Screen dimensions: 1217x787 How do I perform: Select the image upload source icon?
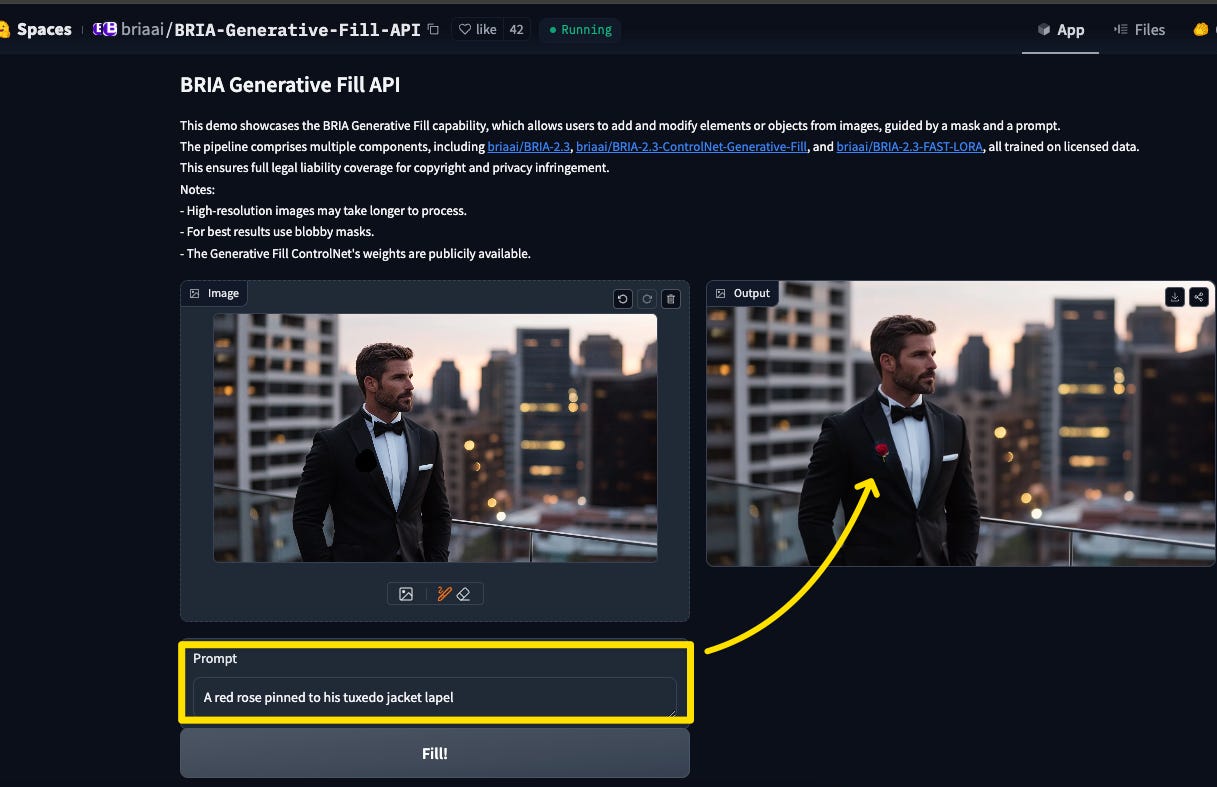406,594
